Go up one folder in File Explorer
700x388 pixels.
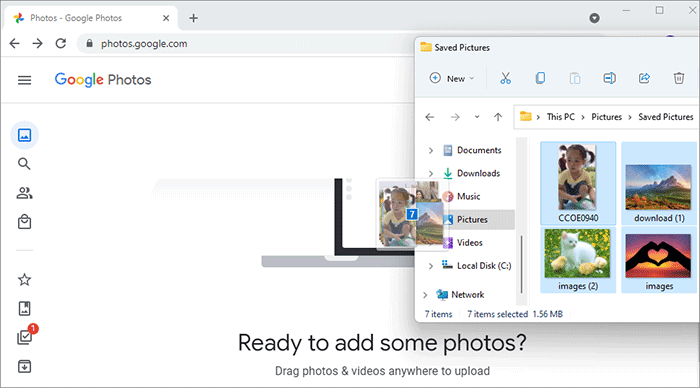point(498,117)
